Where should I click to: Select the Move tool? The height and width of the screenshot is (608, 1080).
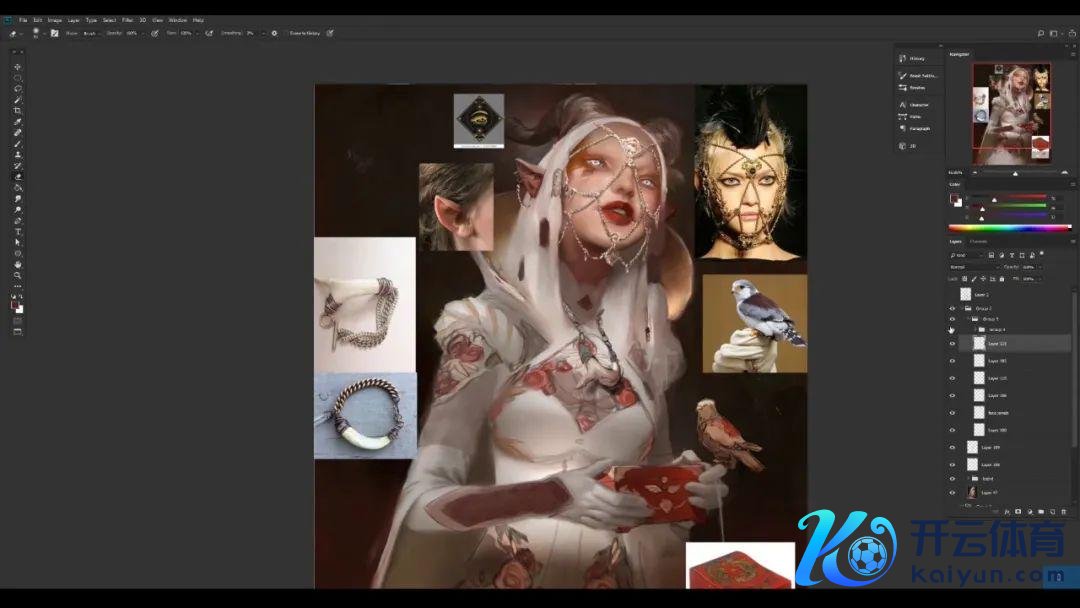18,67
